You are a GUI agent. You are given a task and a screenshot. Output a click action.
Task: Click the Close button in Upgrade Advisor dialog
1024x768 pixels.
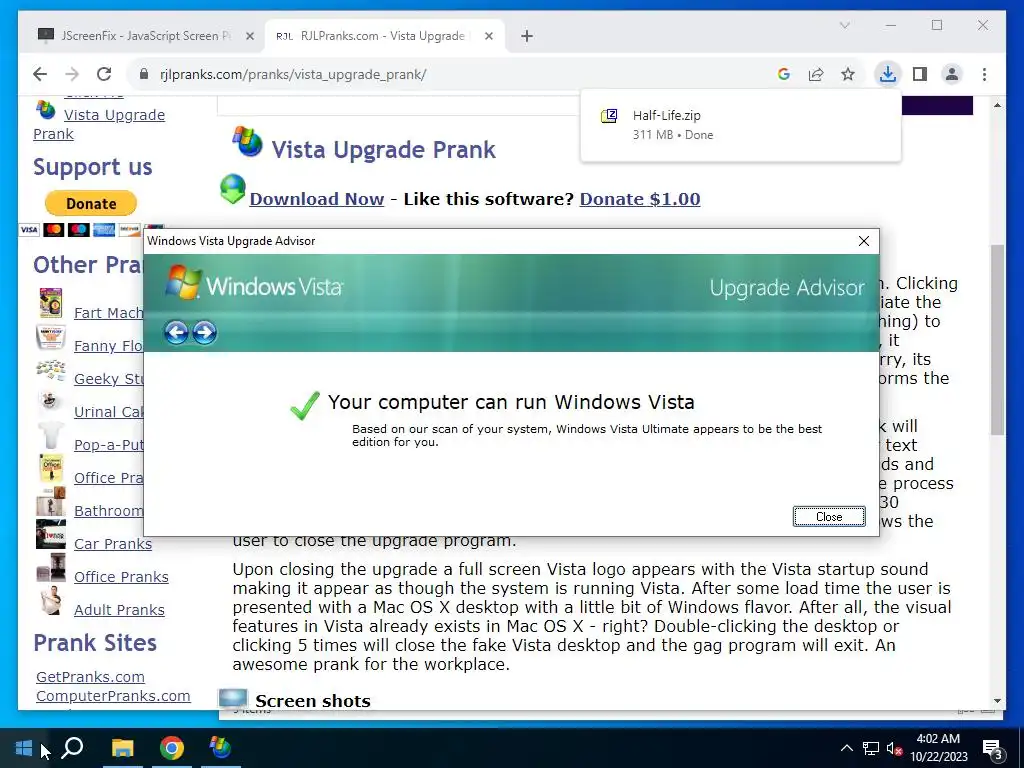829,517
